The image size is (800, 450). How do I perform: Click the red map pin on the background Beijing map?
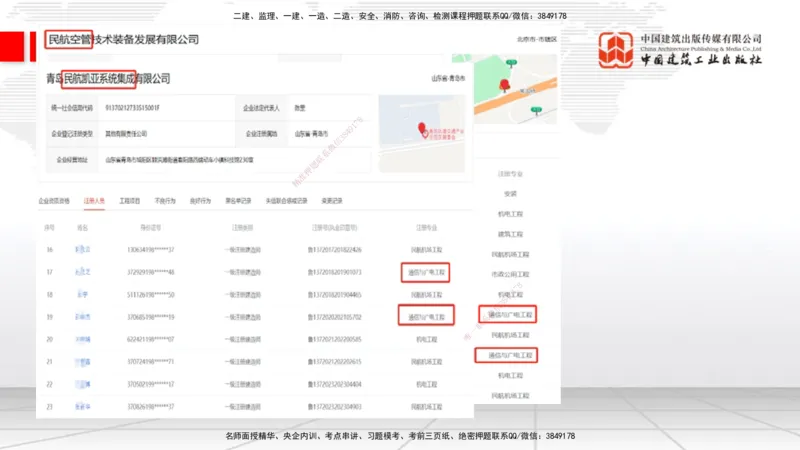coord(505,85)
